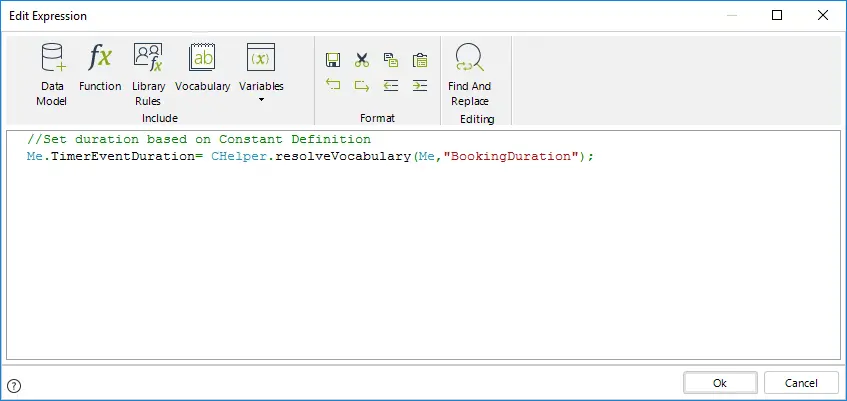Screen dimensions: 847x401
Task: Select the Me.TimerEventDuration text
Action: [x=111, y=157]
